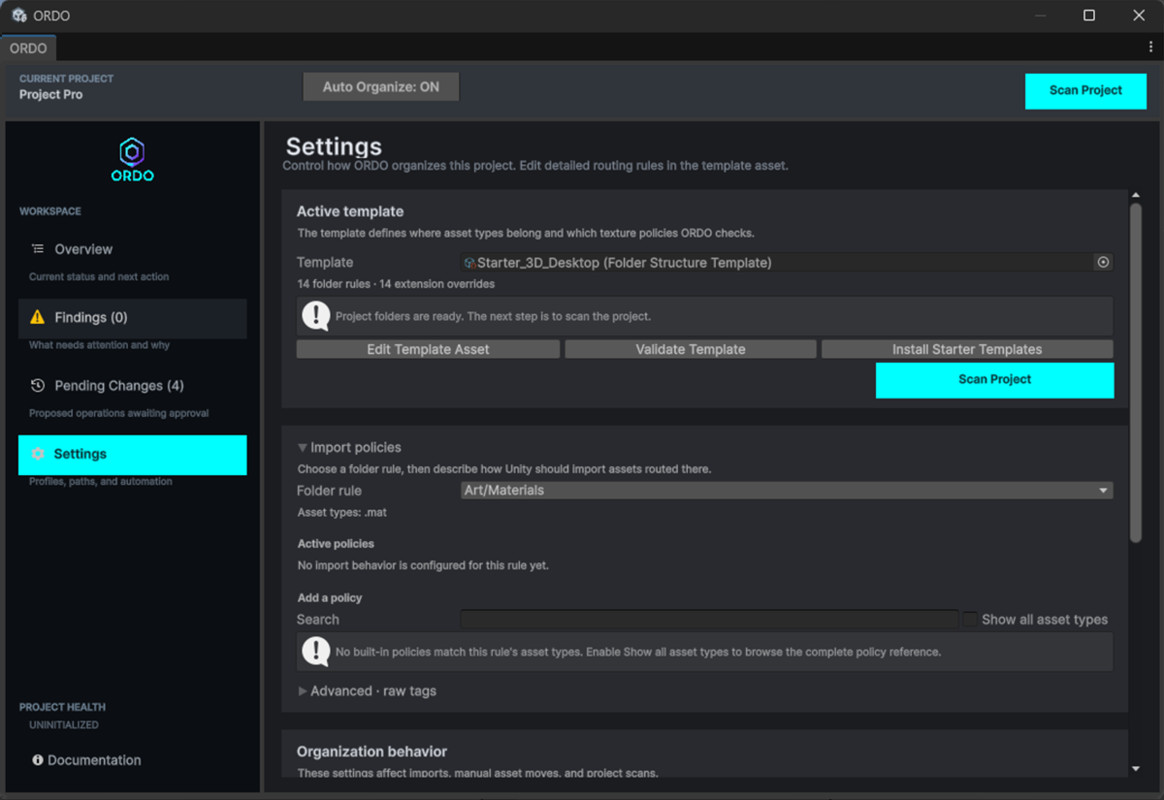Click the ORDO logo in the sidebar
Viewport: 1164px width, 800px height.
coord(132,160)
